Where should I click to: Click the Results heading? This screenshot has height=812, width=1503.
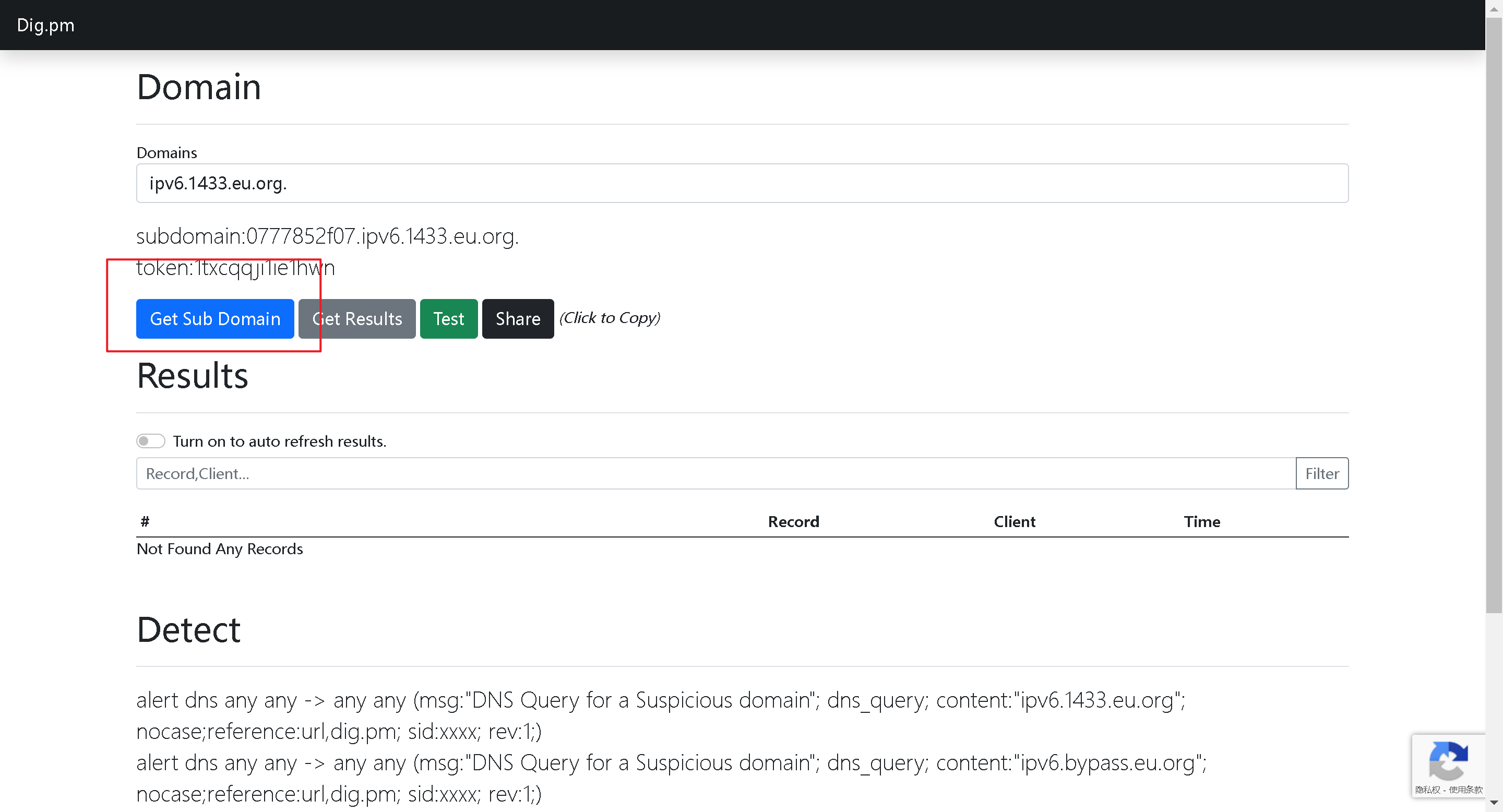pyautogui.click(x=193, y=376)
